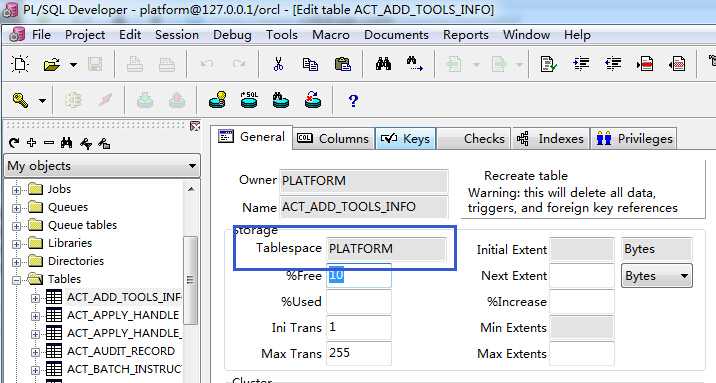
Task: Click the Find Next binoculars-arrow icon
Action: [x=415, y=64]
